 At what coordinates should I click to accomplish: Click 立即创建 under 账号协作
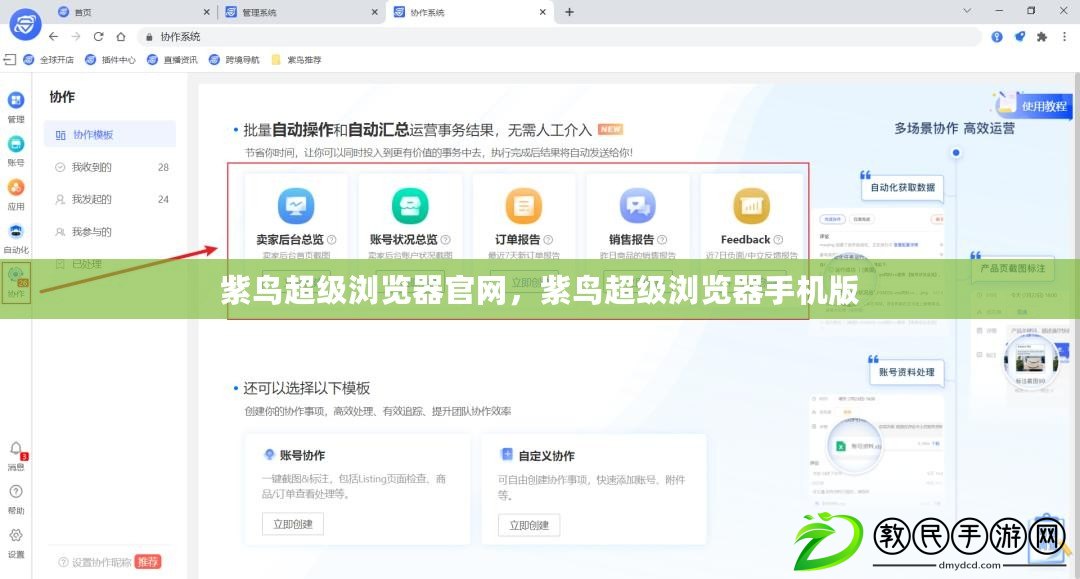click(293, 524)
